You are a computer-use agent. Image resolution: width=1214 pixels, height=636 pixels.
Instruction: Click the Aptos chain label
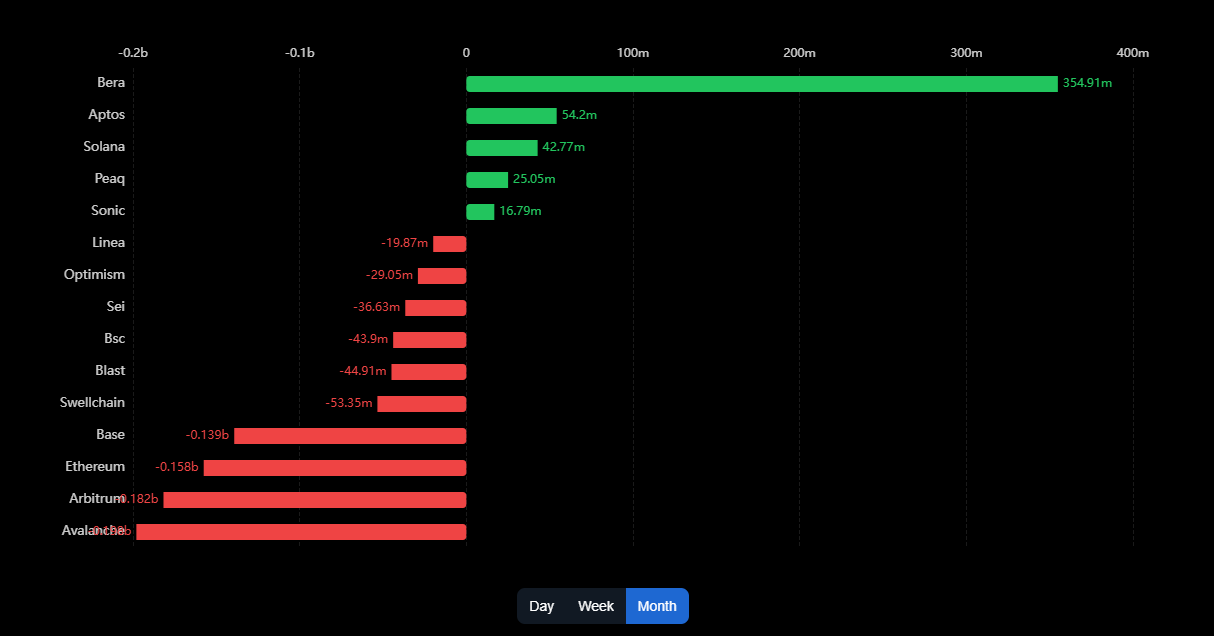[107, 115]
